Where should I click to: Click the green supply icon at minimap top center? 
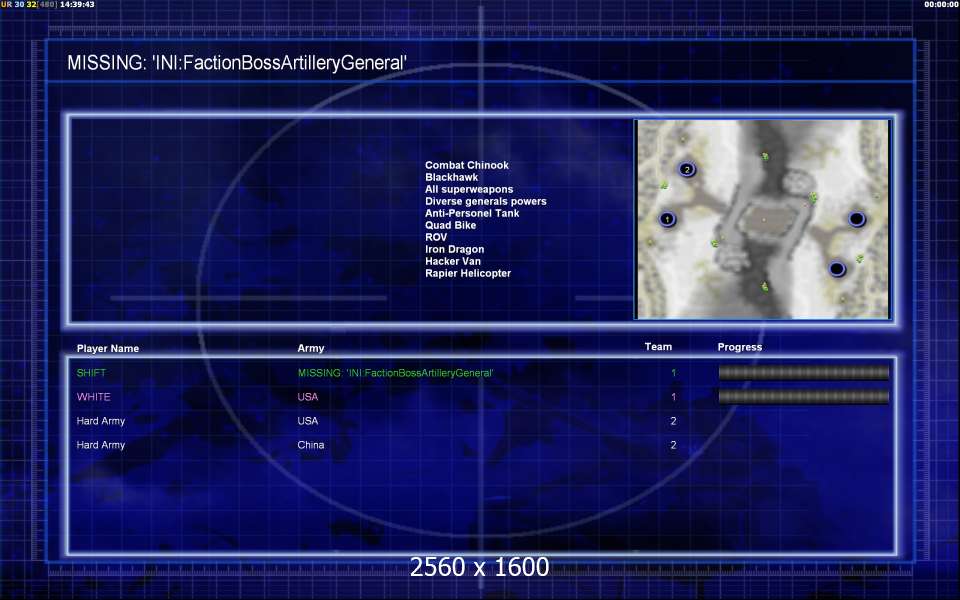(x=765, y=156)
